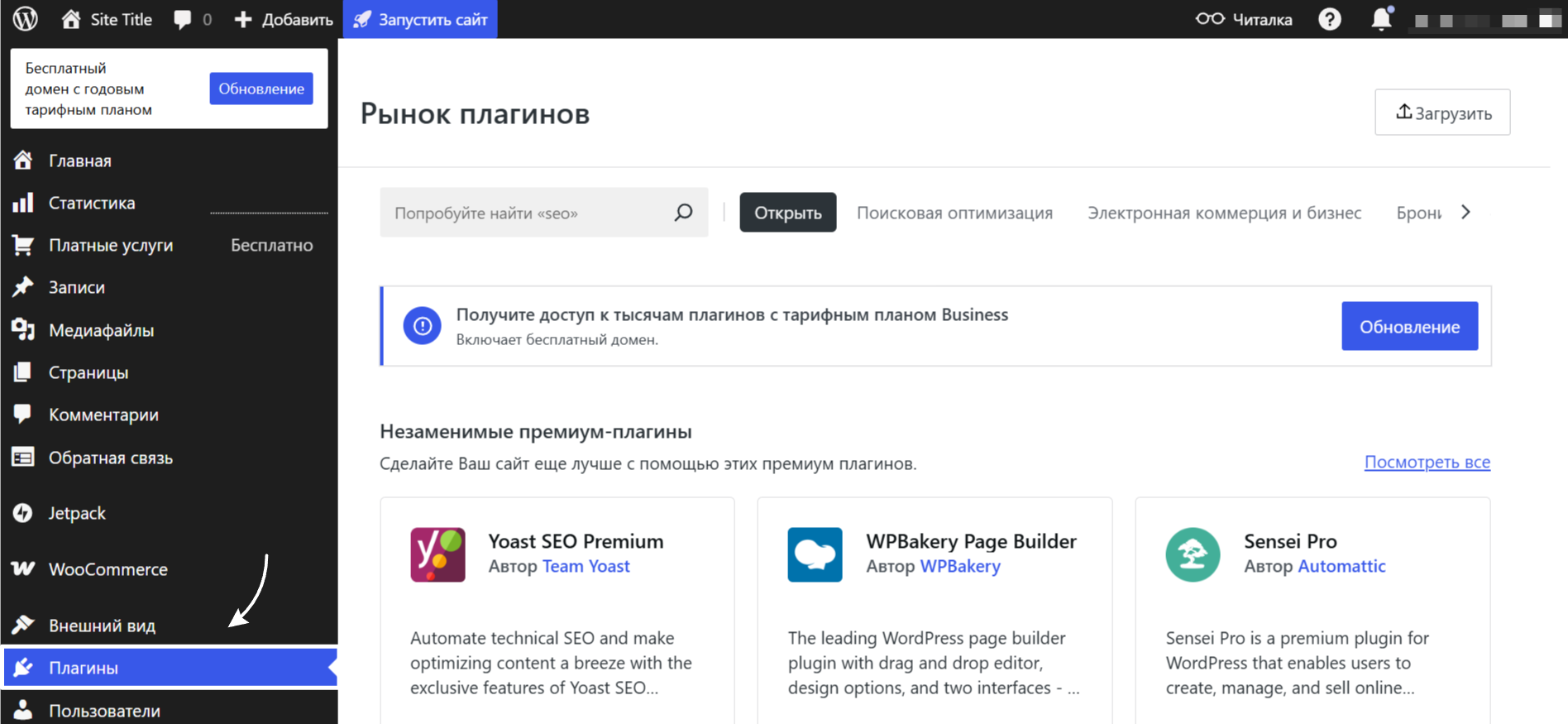
Task: Click the Медиафайлы media icon
Action: 23,330
